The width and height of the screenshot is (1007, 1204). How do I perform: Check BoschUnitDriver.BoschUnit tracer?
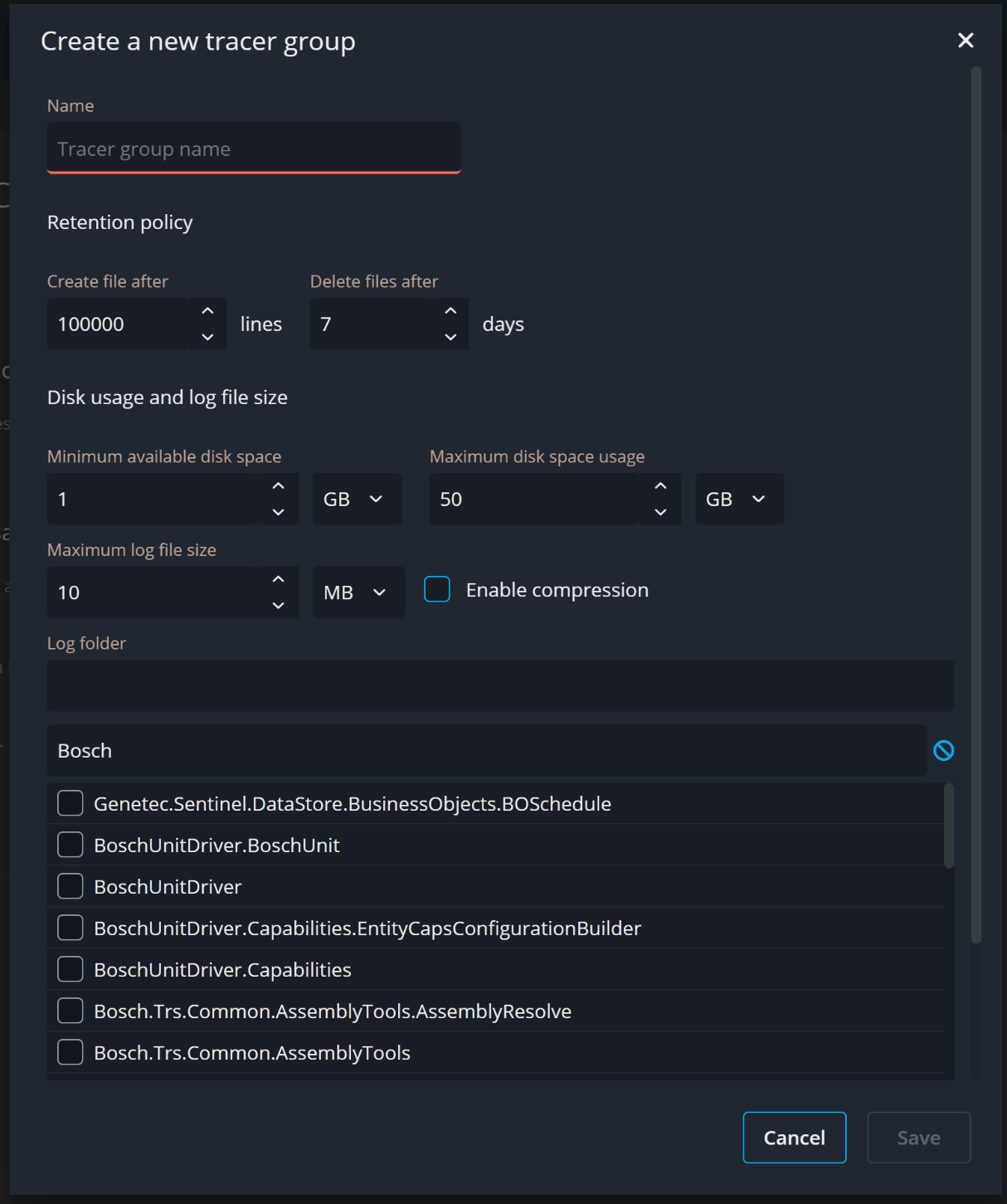point(71,845)
